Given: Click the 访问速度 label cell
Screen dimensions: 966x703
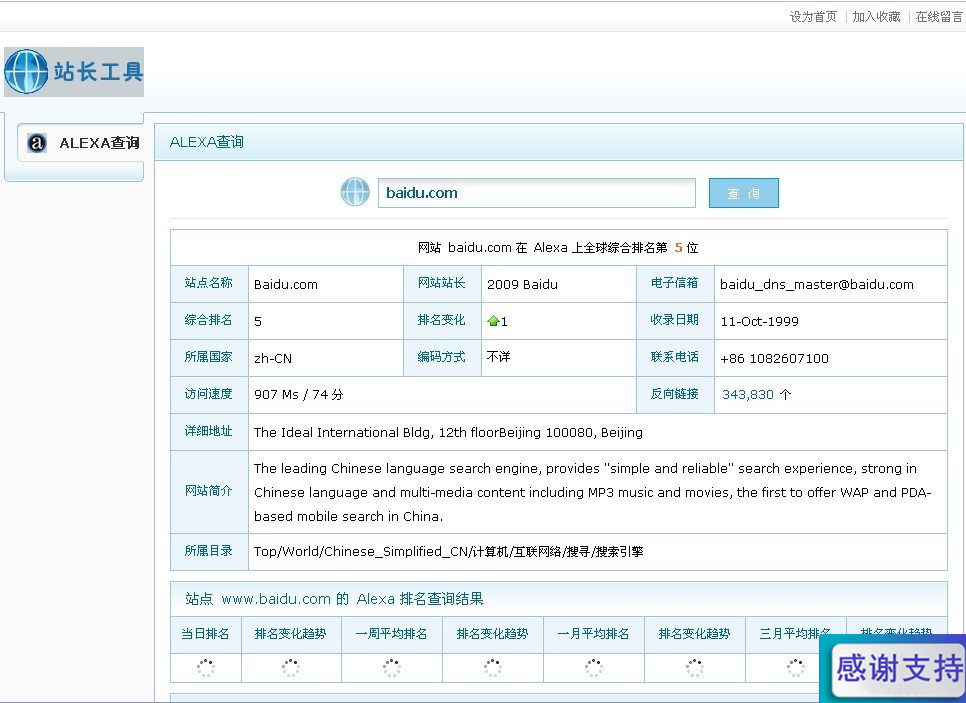Looking at the screenshot, I should pos(209,394).
